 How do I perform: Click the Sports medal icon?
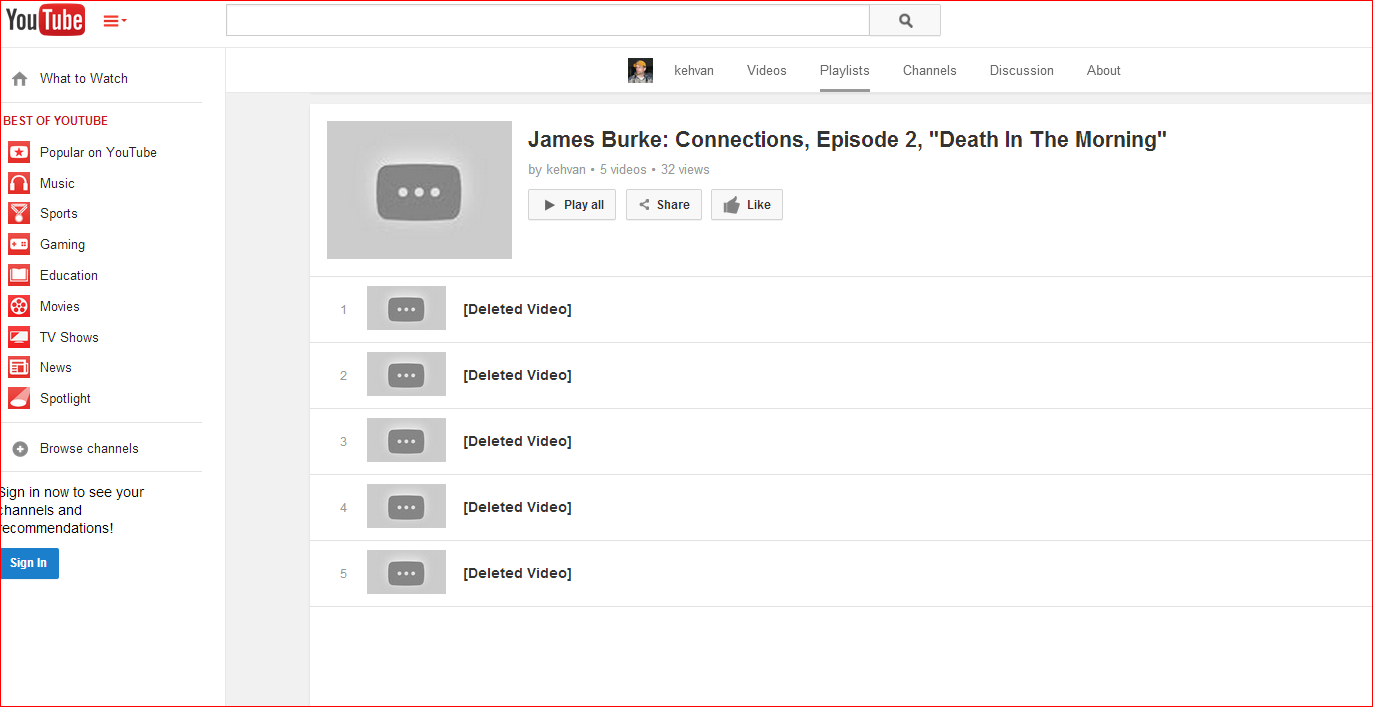(x=19, y=213)
